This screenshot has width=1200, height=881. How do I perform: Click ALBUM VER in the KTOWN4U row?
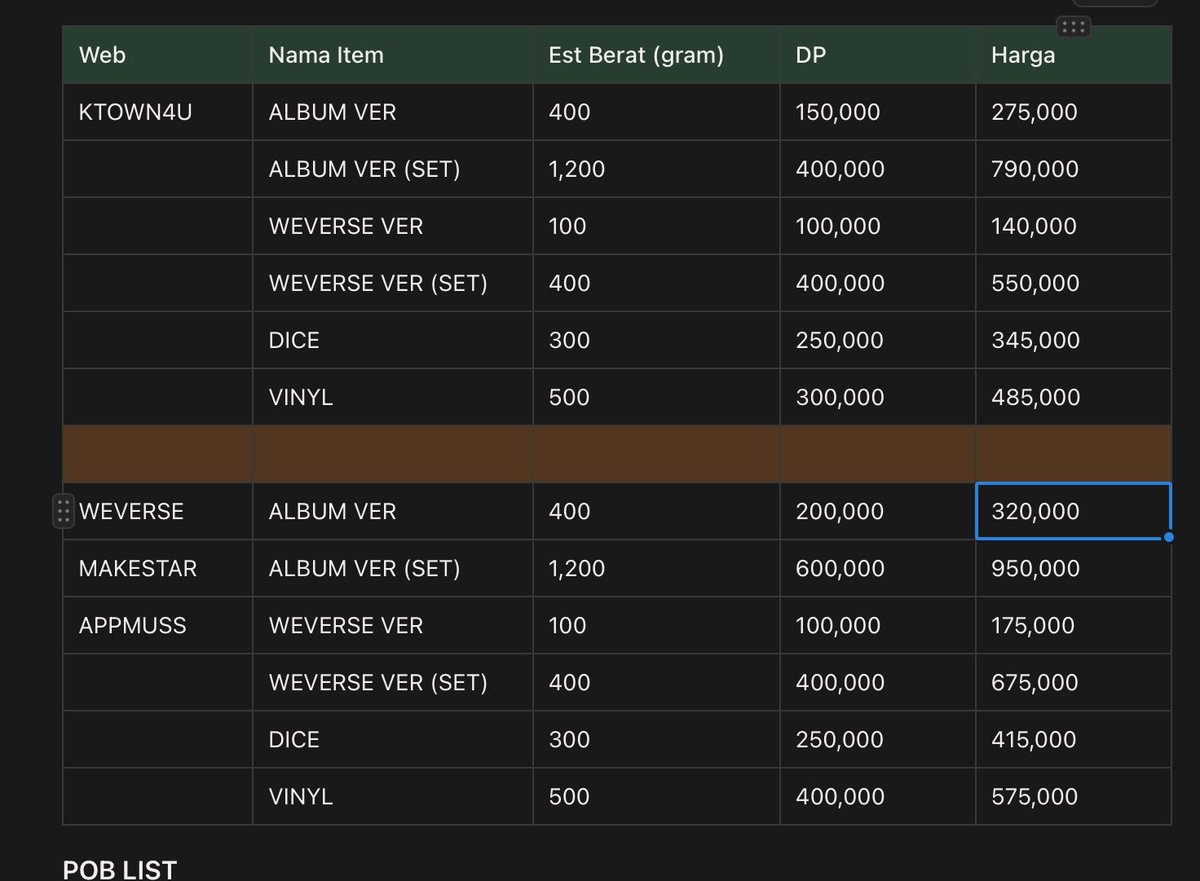(393, 112)
